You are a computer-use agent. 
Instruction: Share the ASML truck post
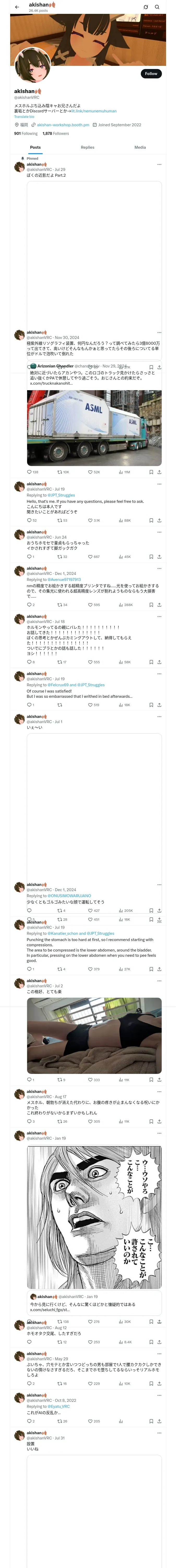159,472
